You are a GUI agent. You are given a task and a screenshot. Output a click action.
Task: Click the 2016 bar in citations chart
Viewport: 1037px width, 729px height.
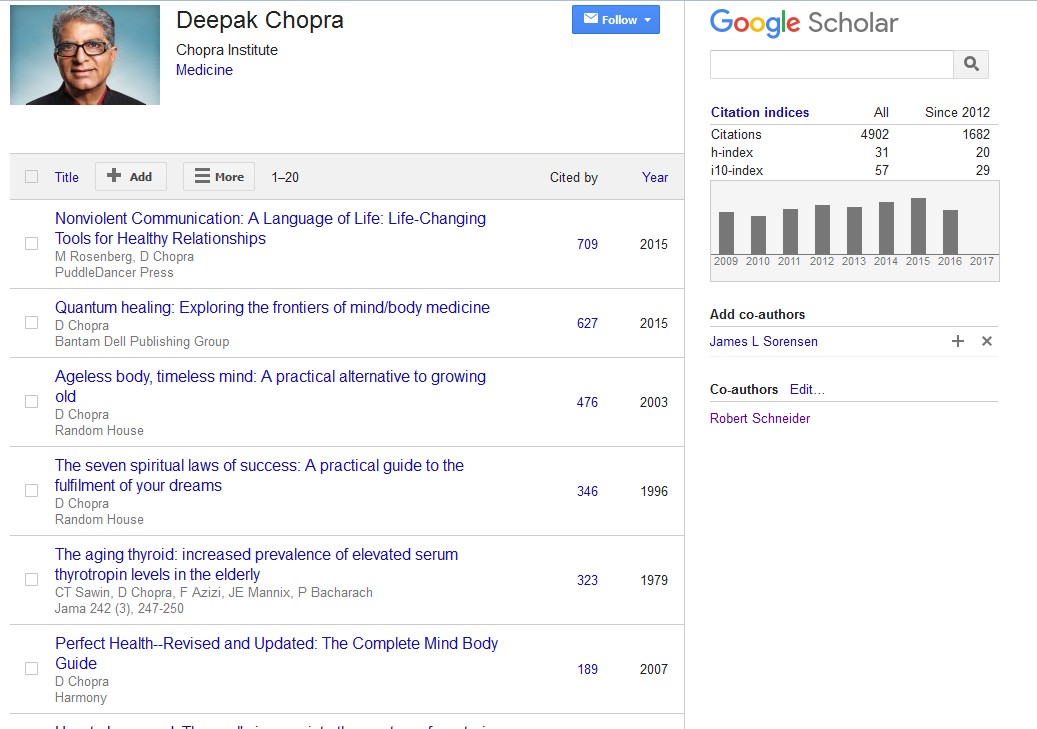pos(950,232)
